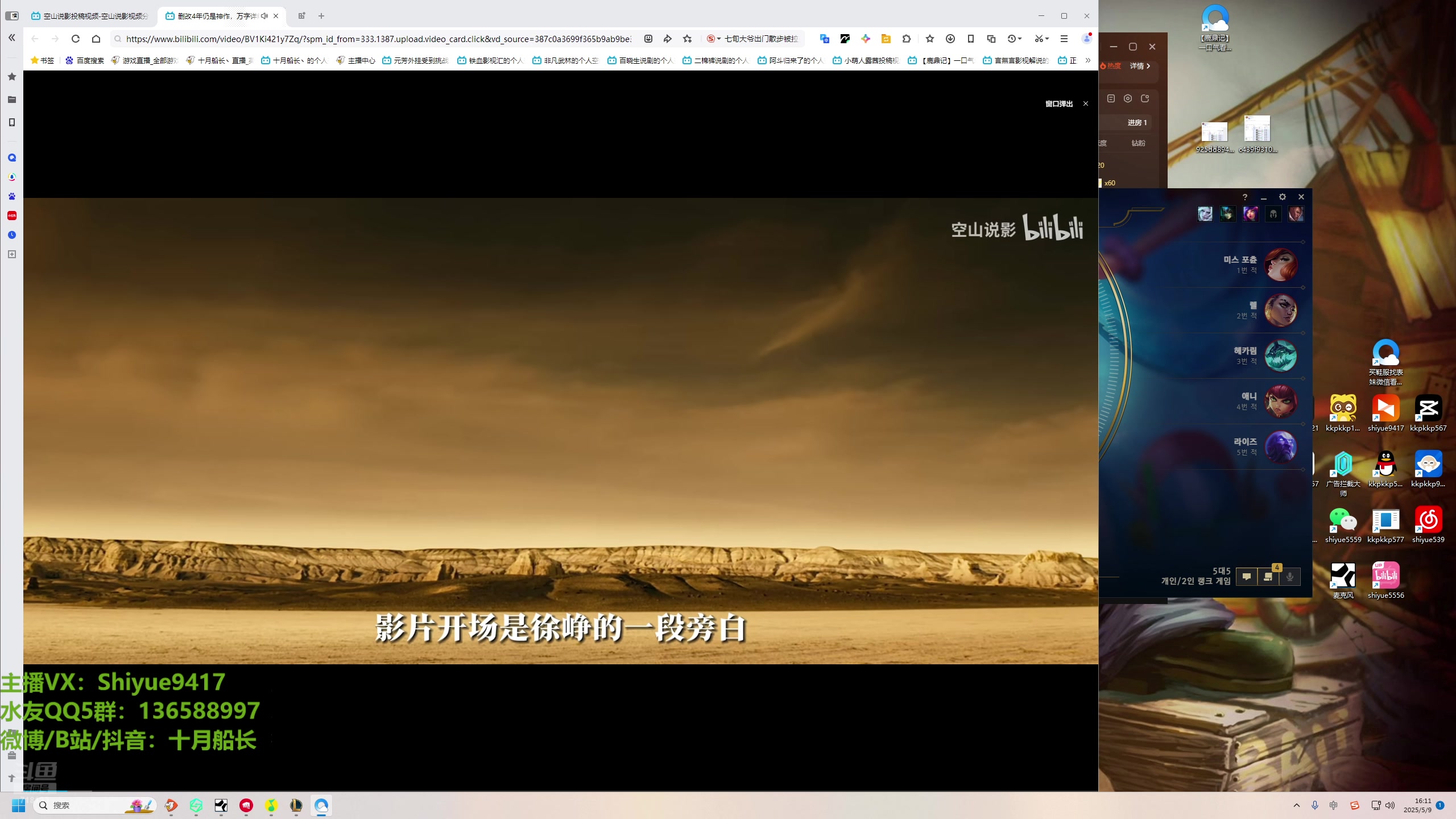Go to the browser home page
The image size is (1456, 819).
coord(96,39)
